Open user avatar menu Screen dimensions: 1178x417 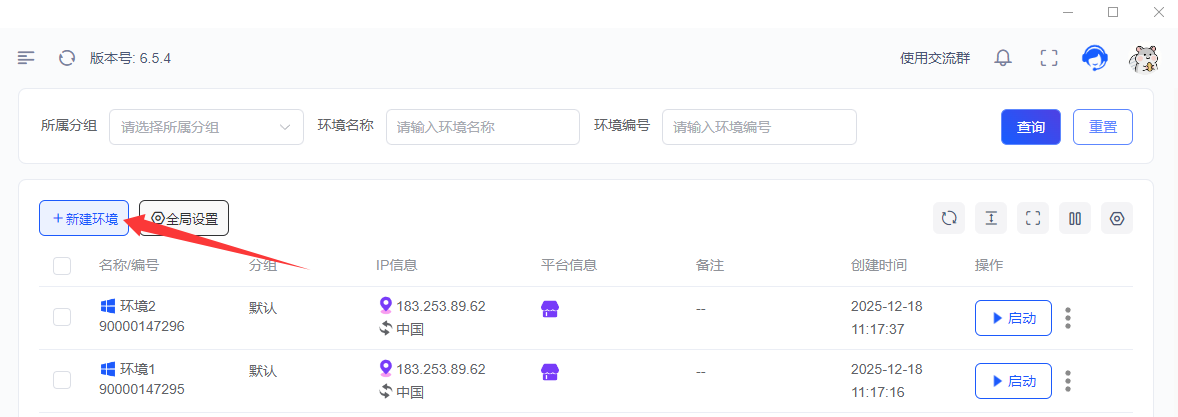1143,58
